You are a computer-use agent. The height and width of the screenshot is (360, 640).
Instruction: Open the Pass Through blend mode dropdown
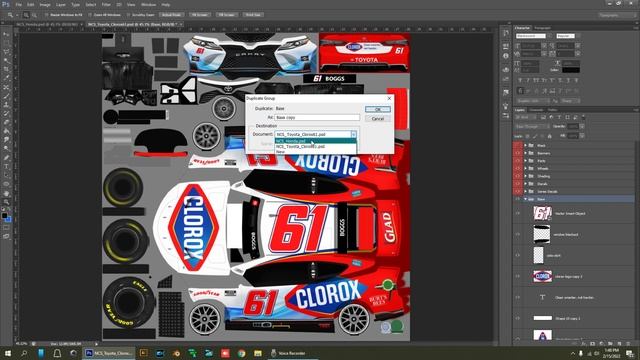pos(532,127)
